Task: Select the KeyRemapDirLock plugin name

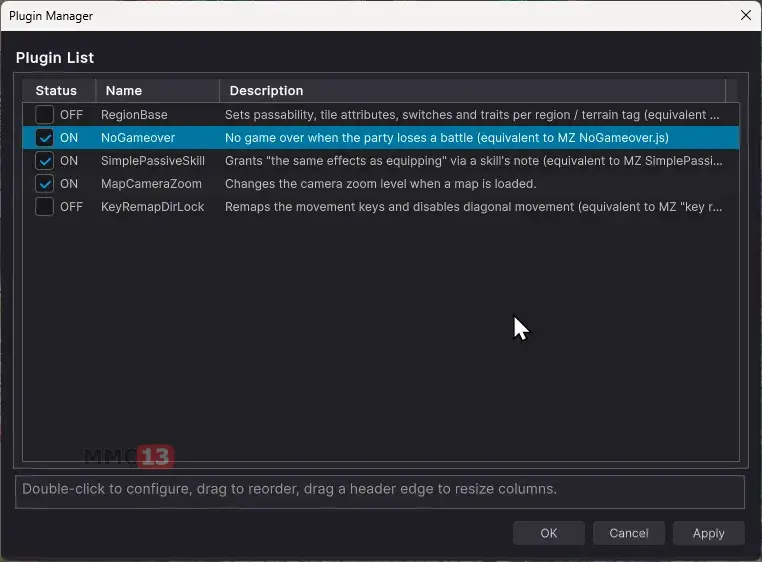Action: point(153,207)
